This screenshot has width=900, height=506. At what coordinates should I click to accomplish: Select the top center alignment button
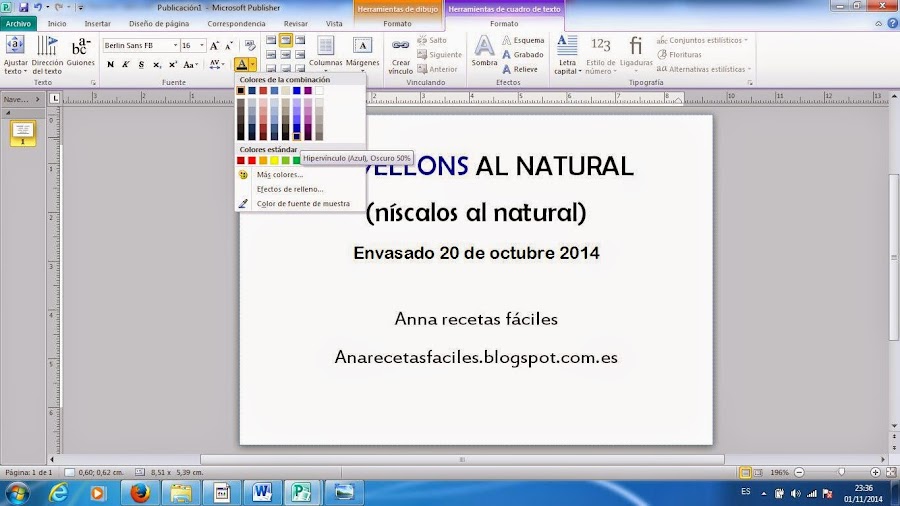[285, 40]
